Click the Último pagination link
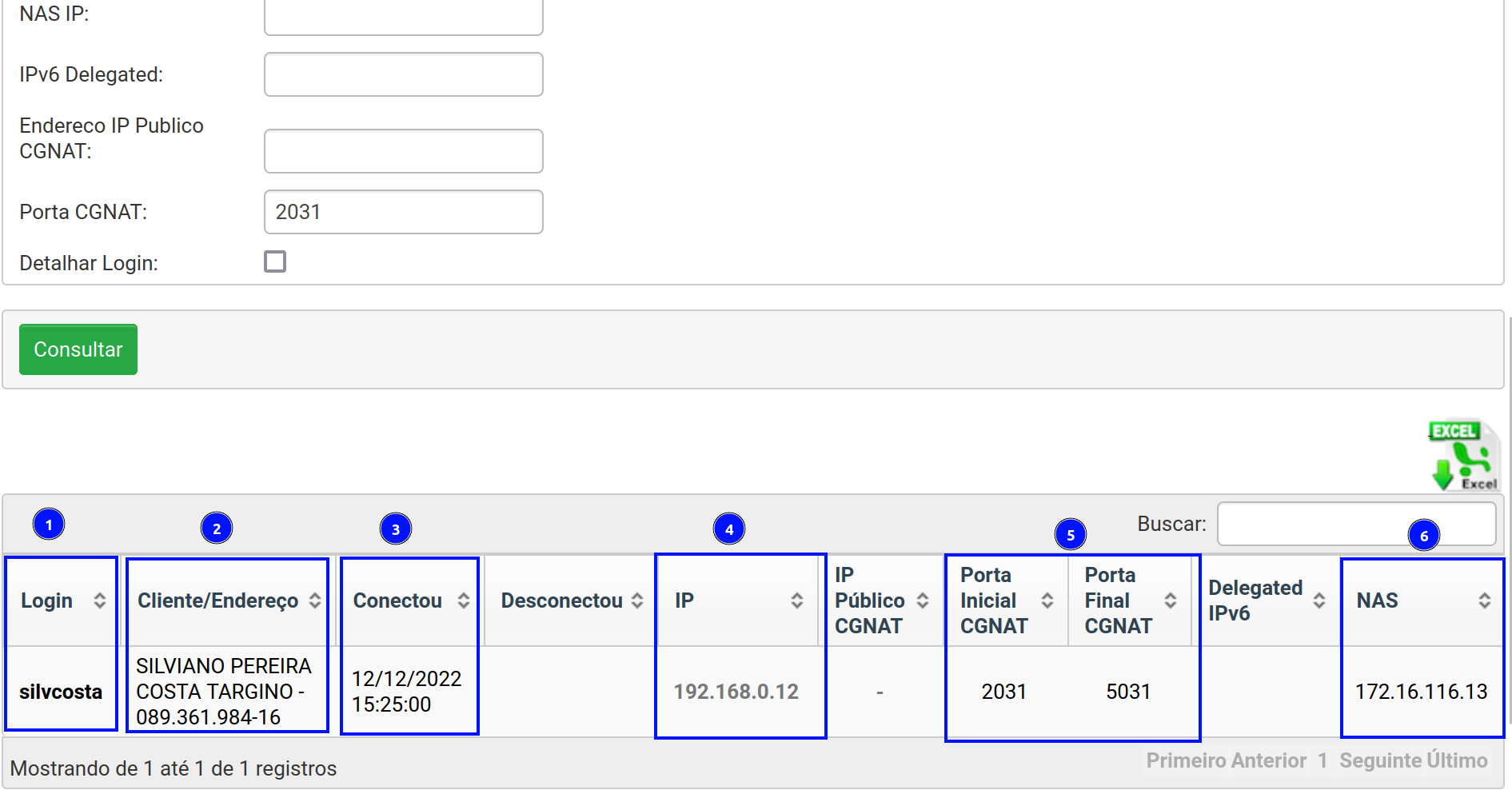The height and width of the screenshot is (790, 1512). pos(1457,760)
